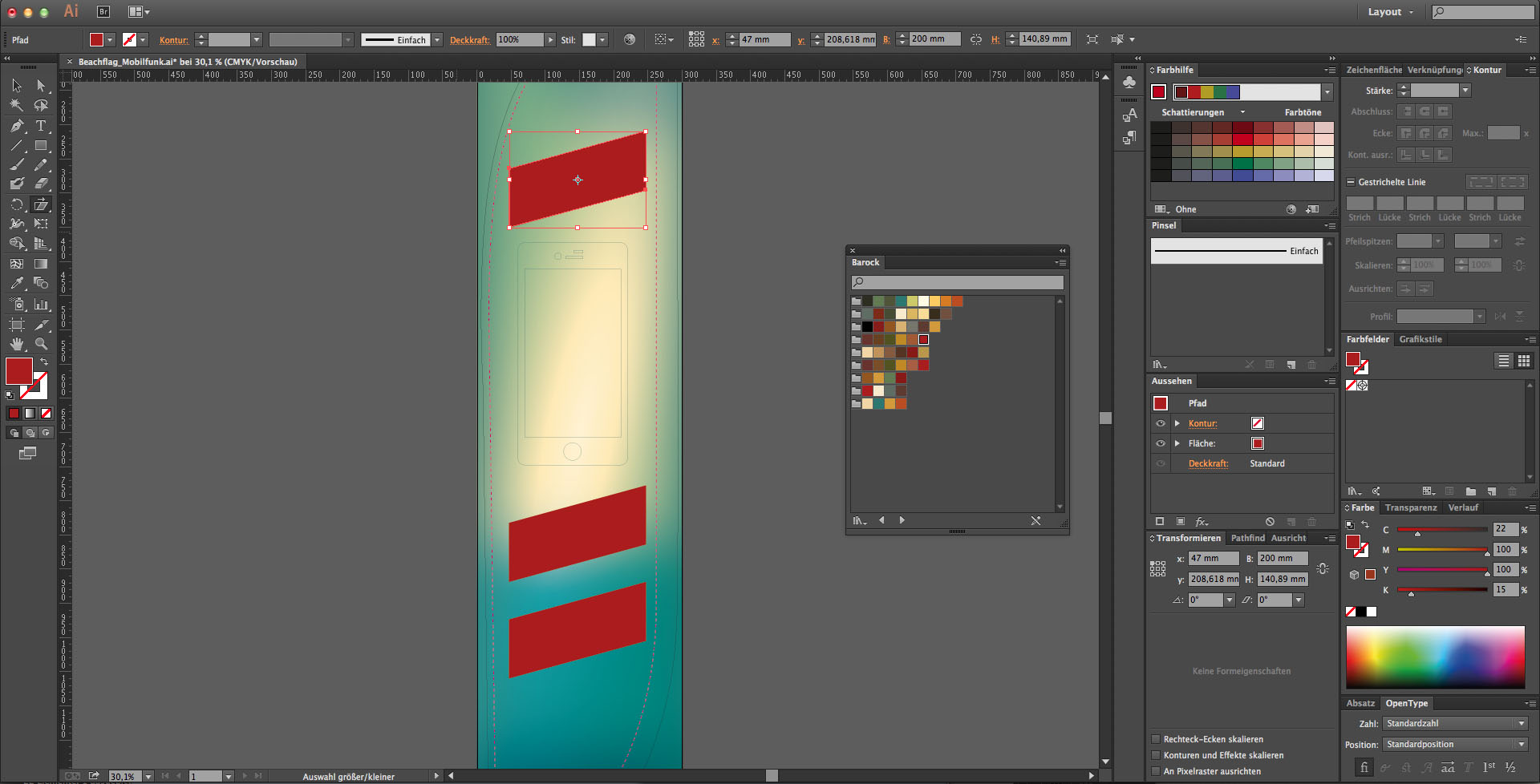
Task: Select the Eyedropper tool
Action: coord(17,283)
